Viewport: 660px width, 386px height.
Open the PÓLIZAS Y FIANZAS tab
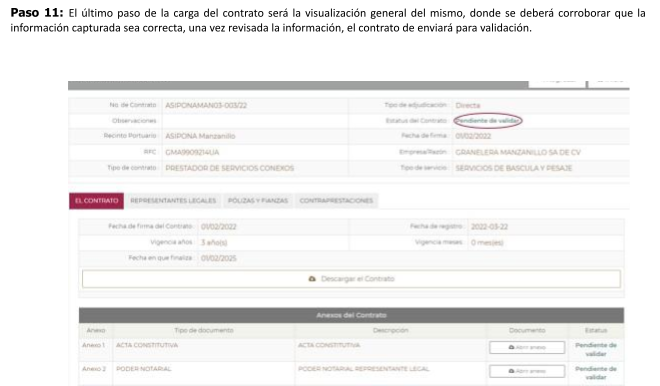pyautogui.click(x=258, y=201)
